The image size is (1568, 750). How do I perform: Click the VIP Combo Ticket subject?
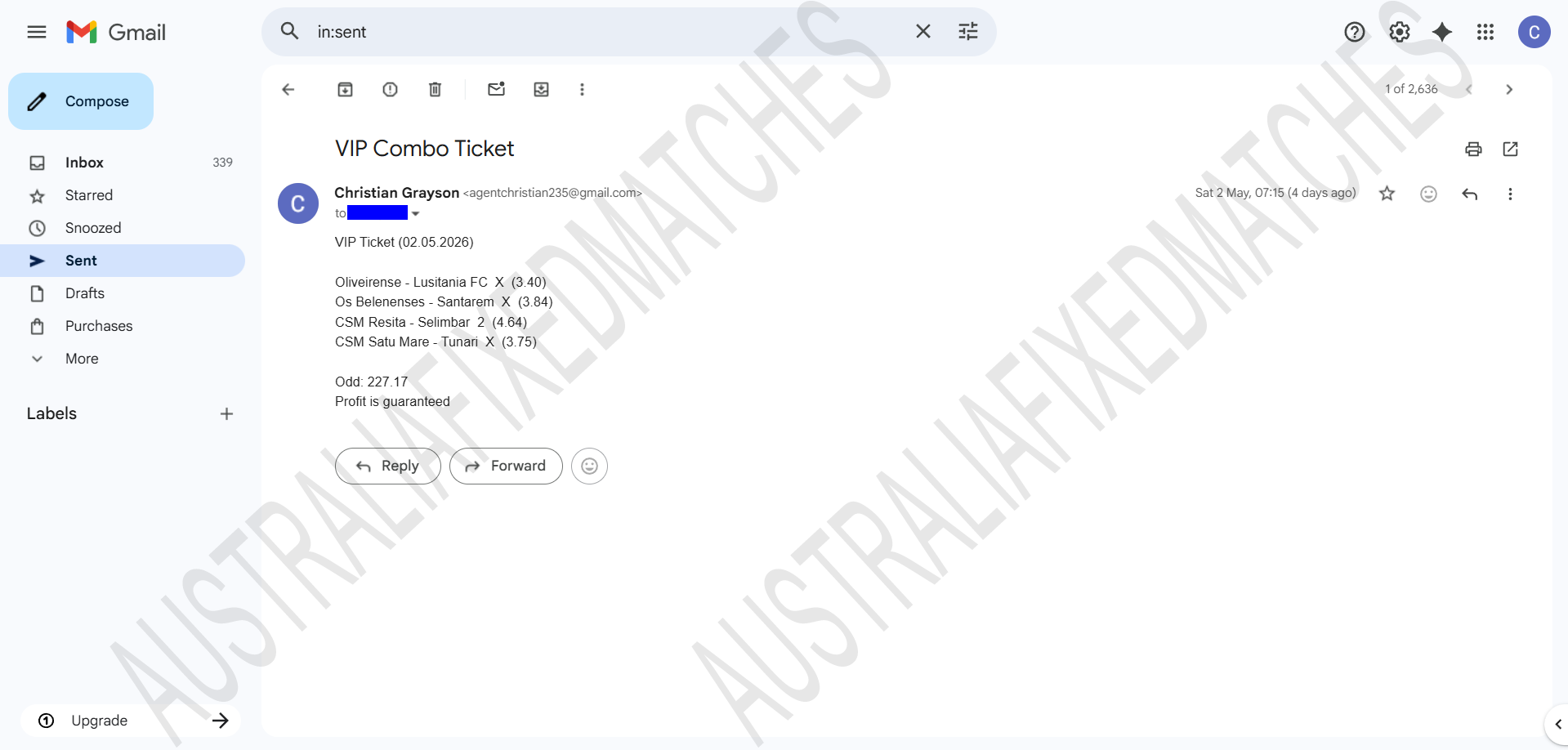coord(425,149)
